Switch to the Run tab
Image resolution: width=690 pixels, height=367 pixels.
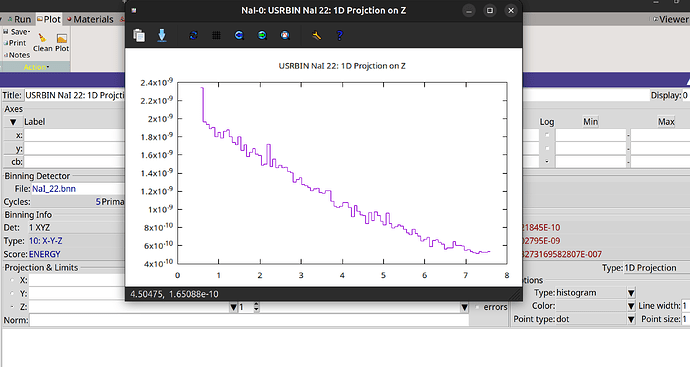pyautogui.click(x=19, y=19)
